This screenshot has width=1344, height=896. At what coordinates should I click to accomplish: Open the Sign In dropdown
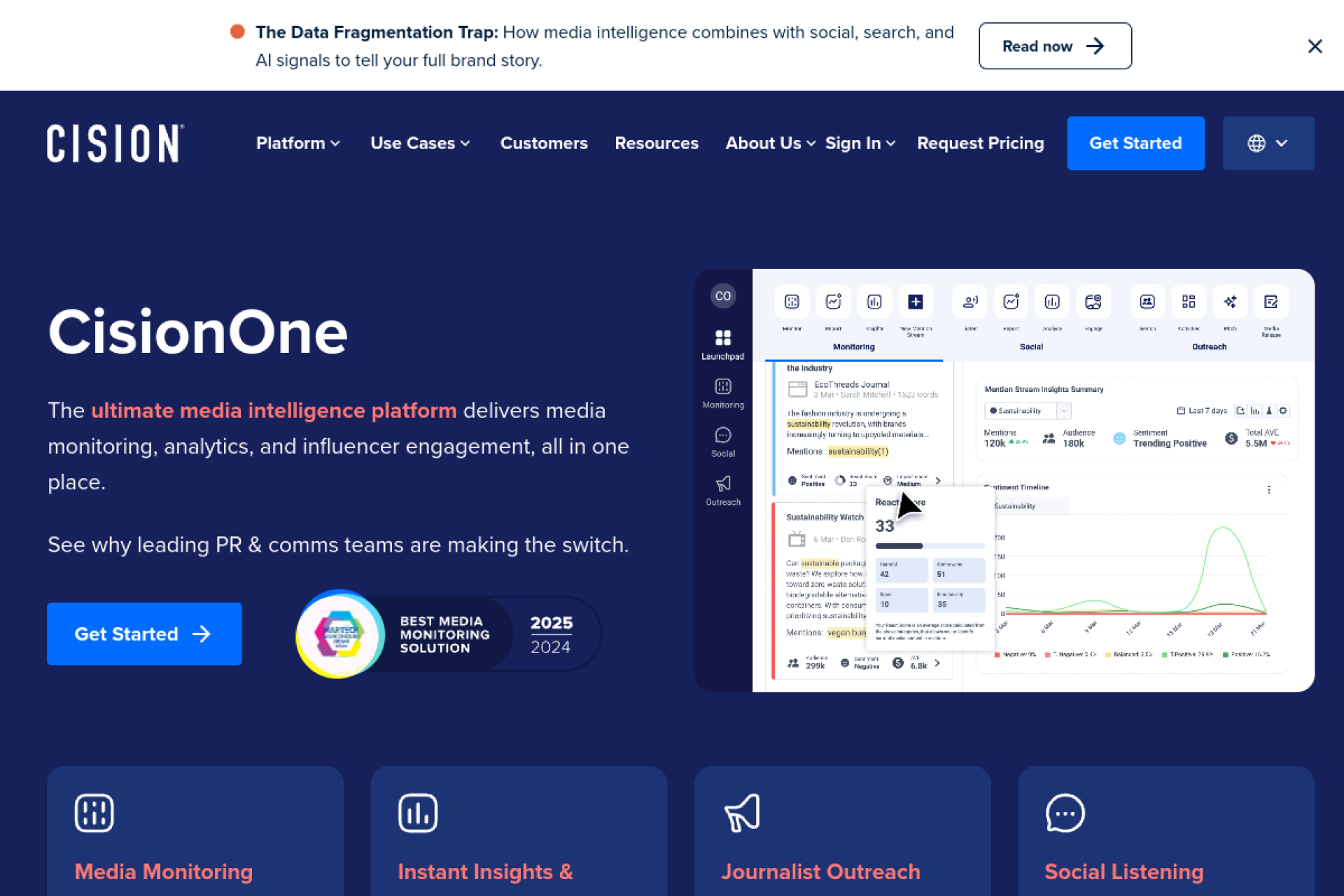click(860, 143)
